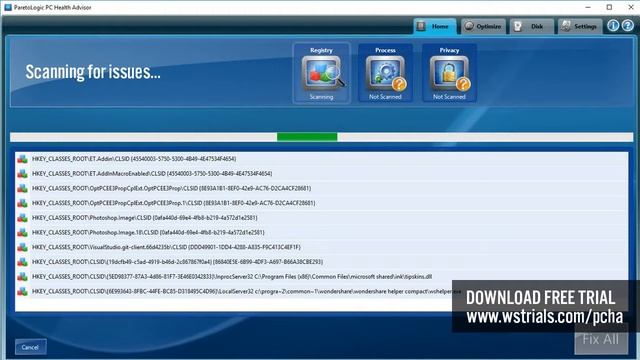Click the Cancel button

[x=31, y=347]
